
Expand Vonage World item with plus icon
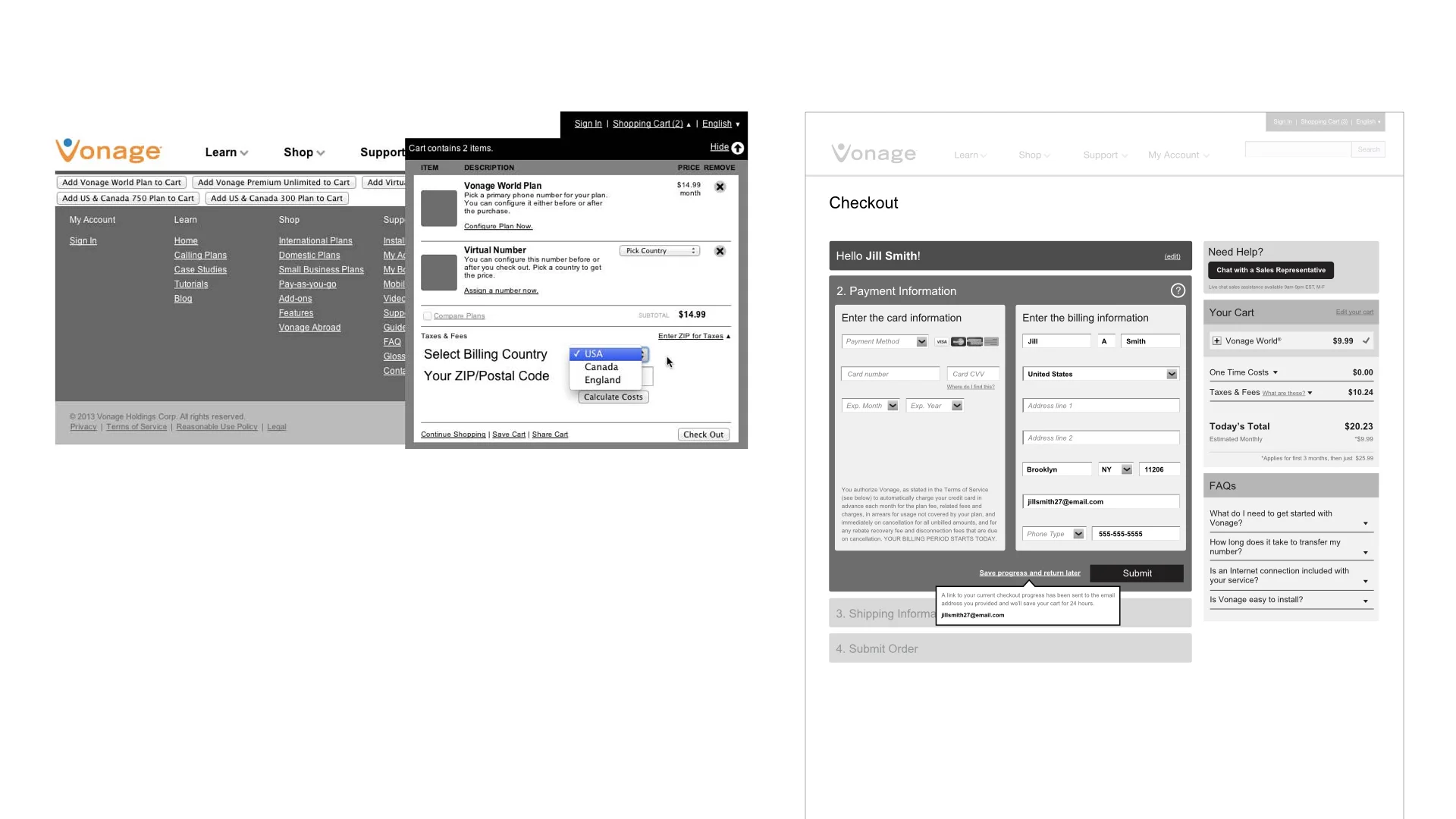click(x=1216, y=341)
